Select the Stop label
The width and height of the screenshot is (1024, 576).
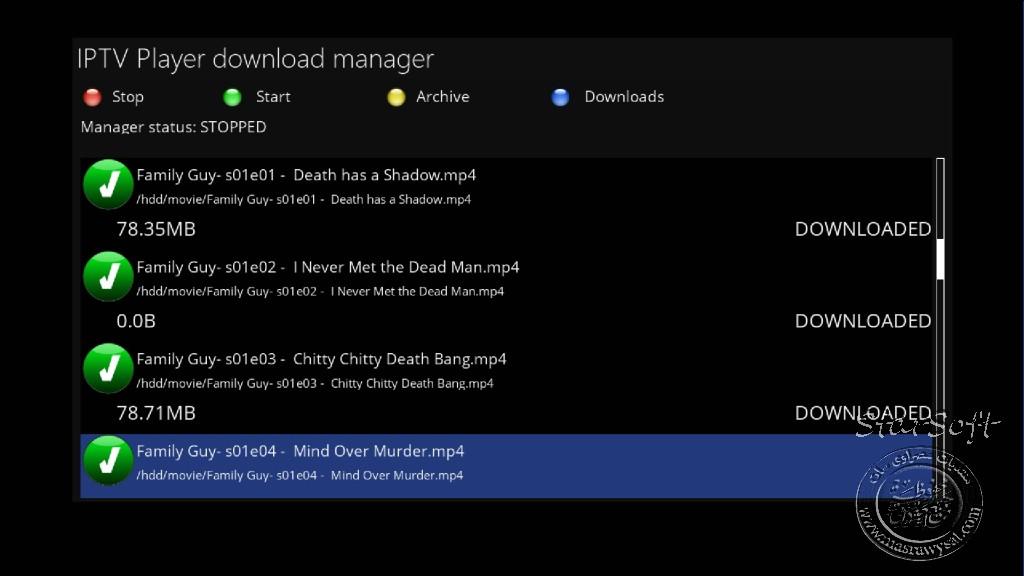[128, 97]
